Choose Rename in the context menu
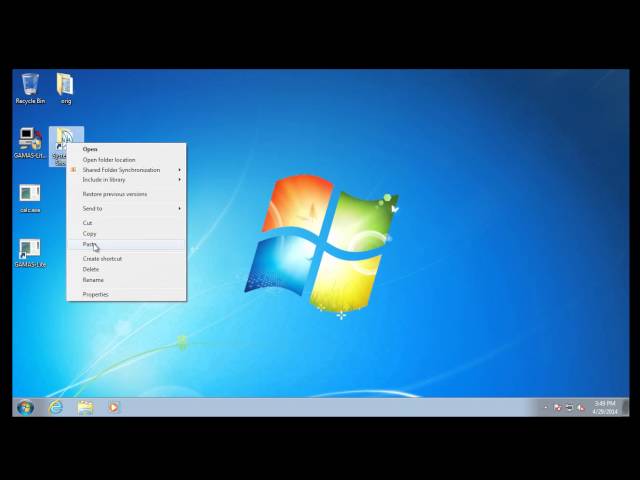 (x=127, y=280)
